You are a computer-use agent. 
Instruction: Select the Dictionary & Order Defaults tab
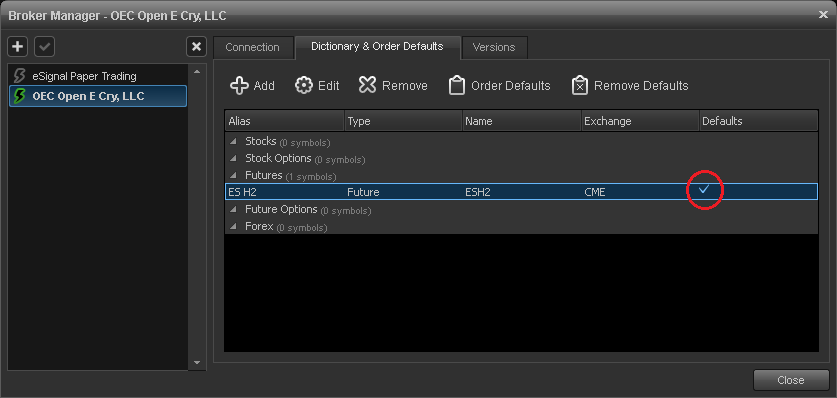377,47
